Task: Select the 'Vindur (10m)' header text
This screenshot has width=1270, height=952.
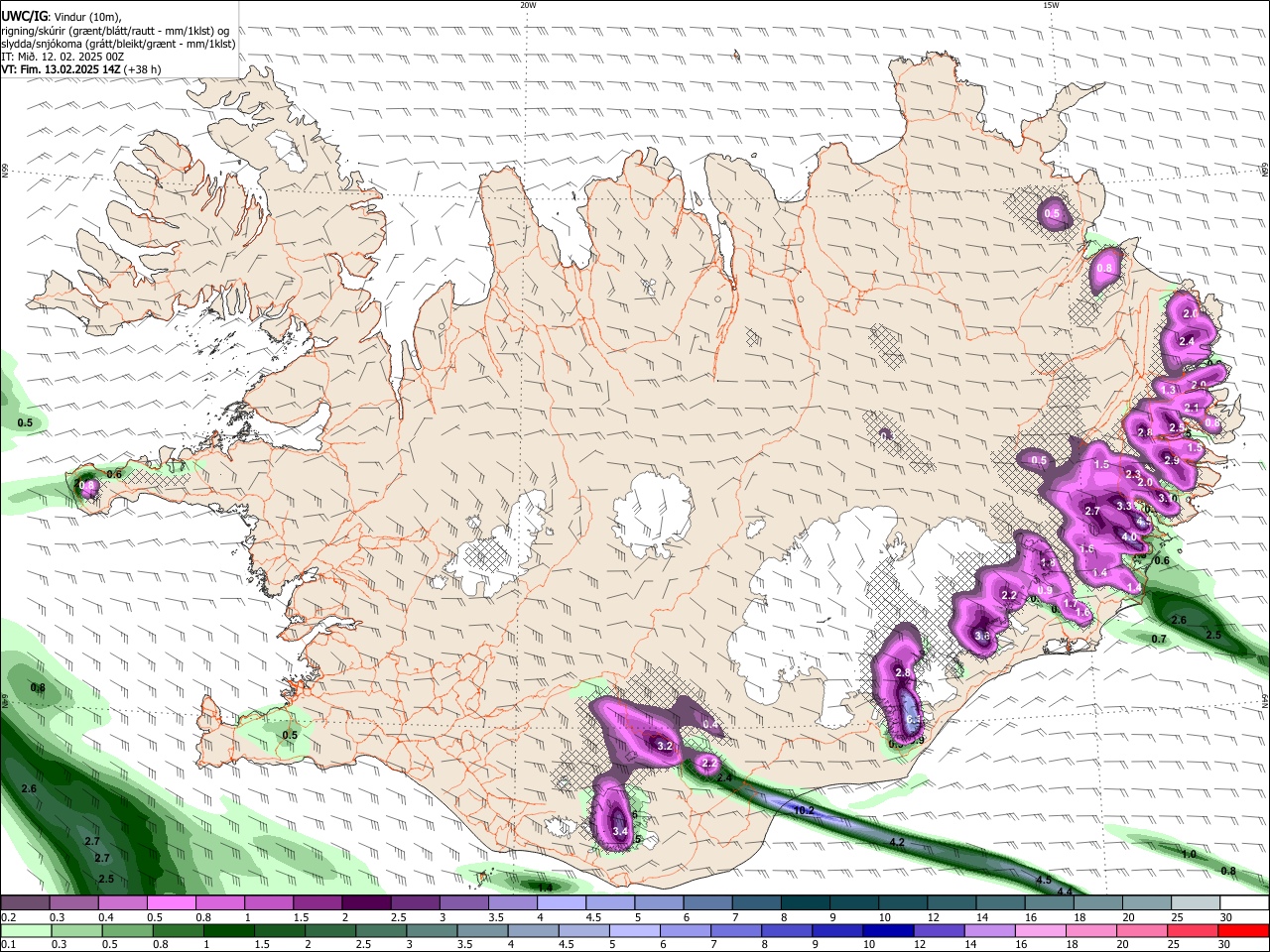Action: (x=88, y=16)
